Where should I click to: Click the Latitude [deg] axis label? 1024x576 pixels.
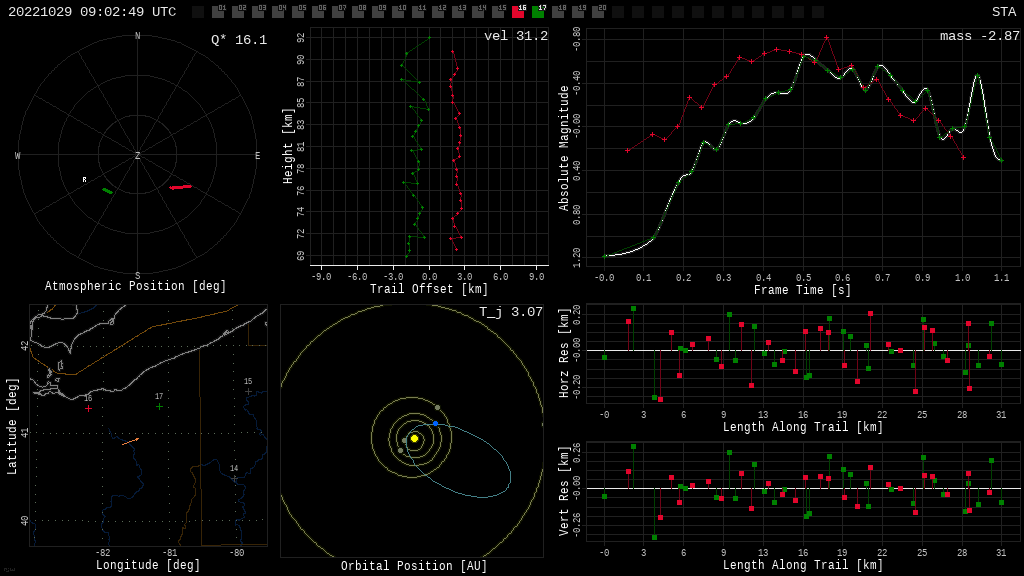[x=12, y=426]
